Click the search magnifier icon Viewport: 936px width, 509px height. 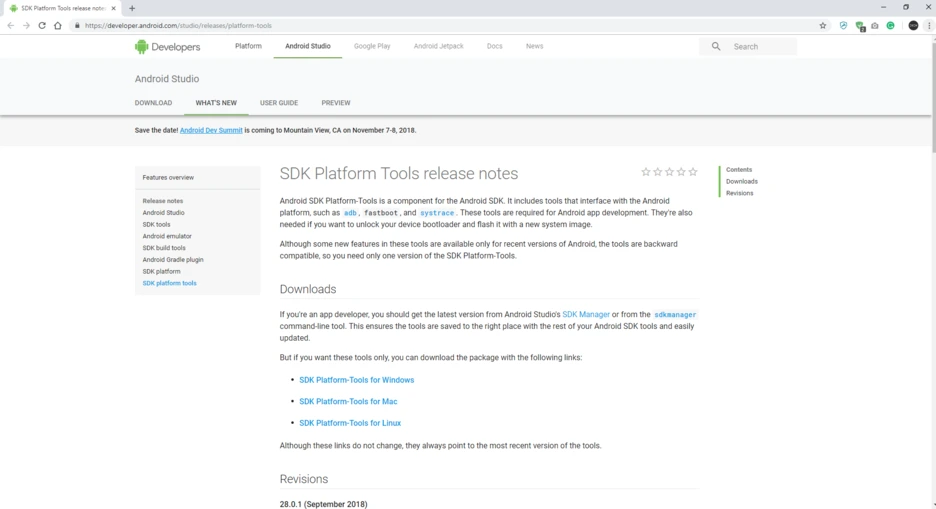(716, 46)
